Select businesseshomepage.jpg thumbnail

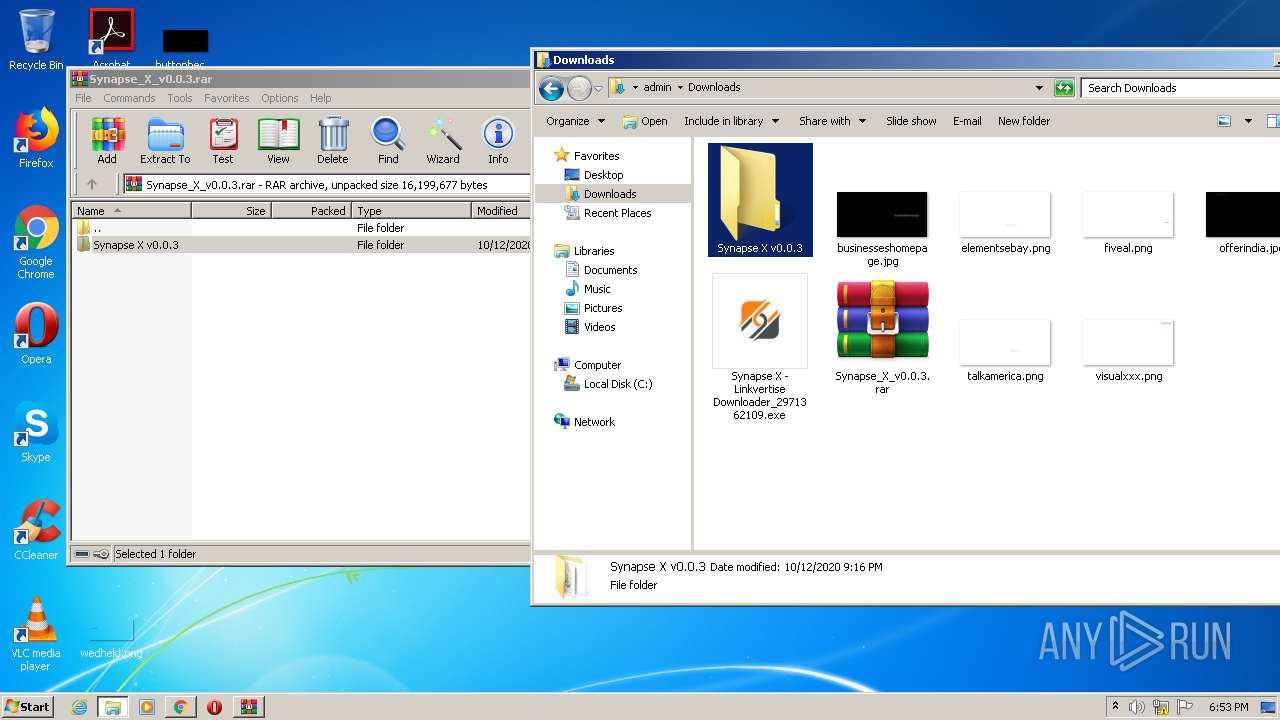click(882, 228)
